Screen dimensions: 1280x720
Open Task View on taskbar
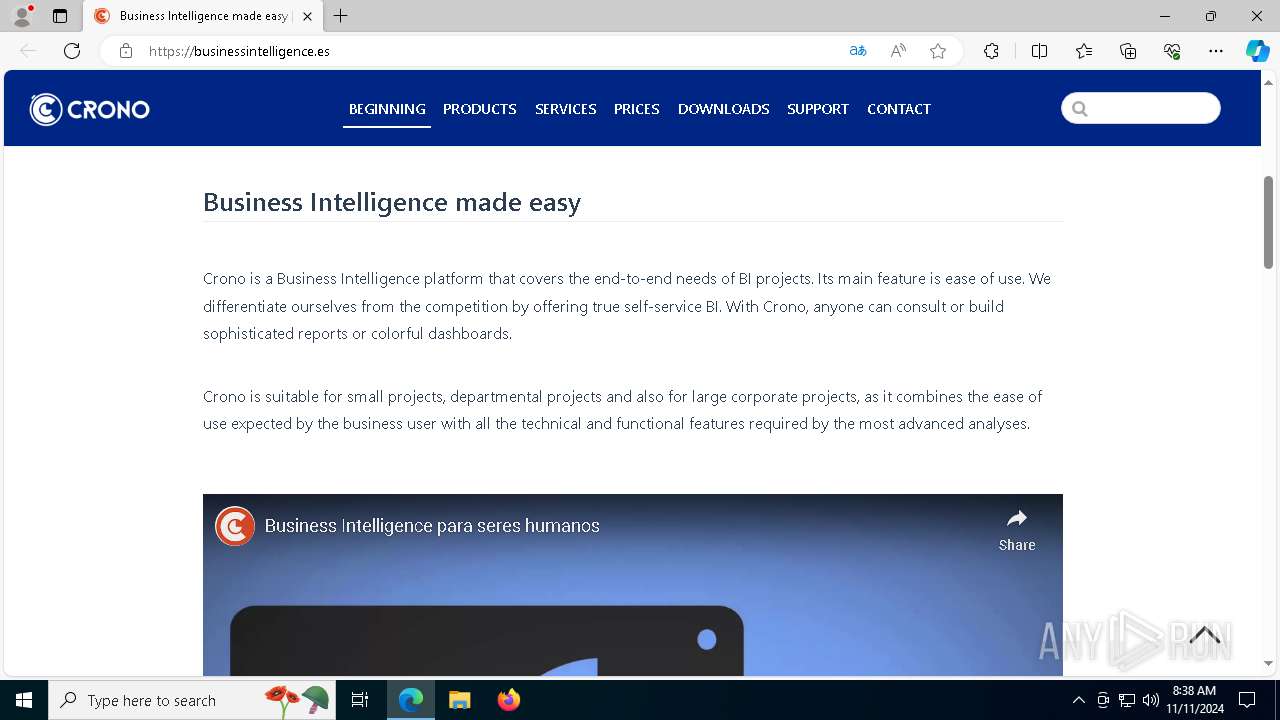coord(361,700)
